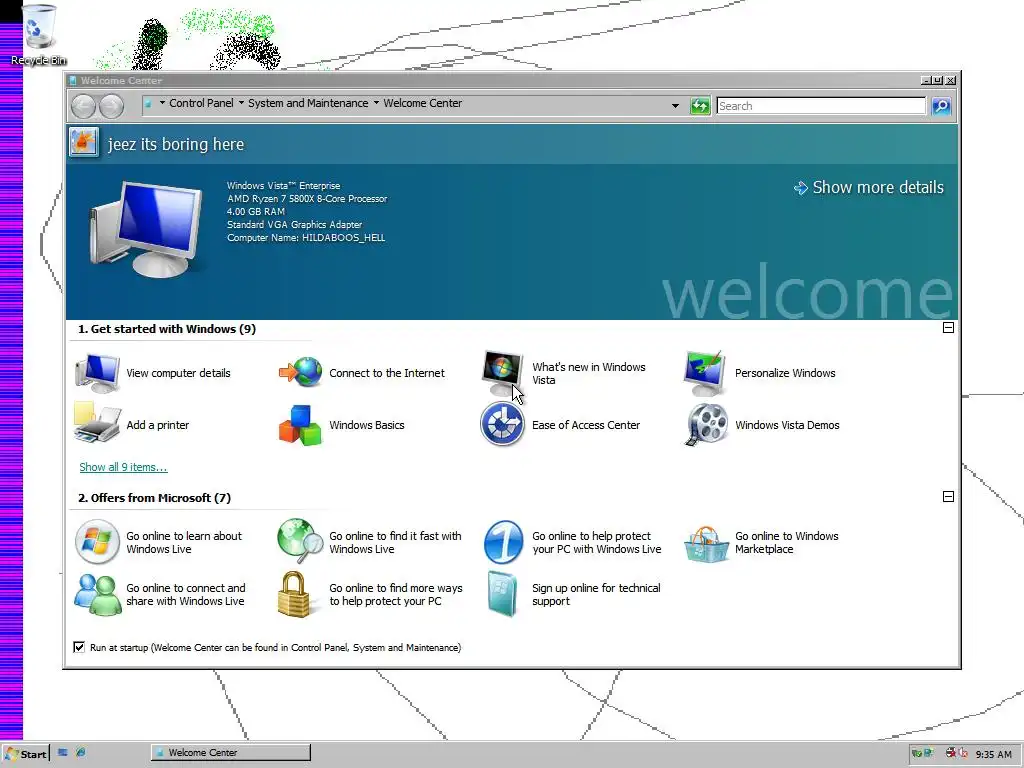Click the View computer details label
The image size is (1024, 768).
178,373
